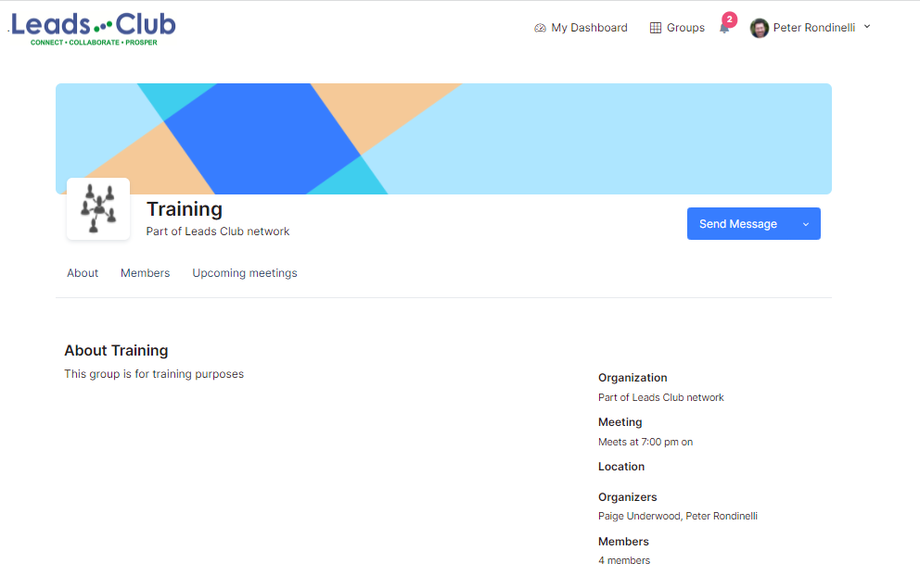The image size is (920, 588).
Task: Click 'This group is for training purposes' text
Action: click(x=154, y=374)
